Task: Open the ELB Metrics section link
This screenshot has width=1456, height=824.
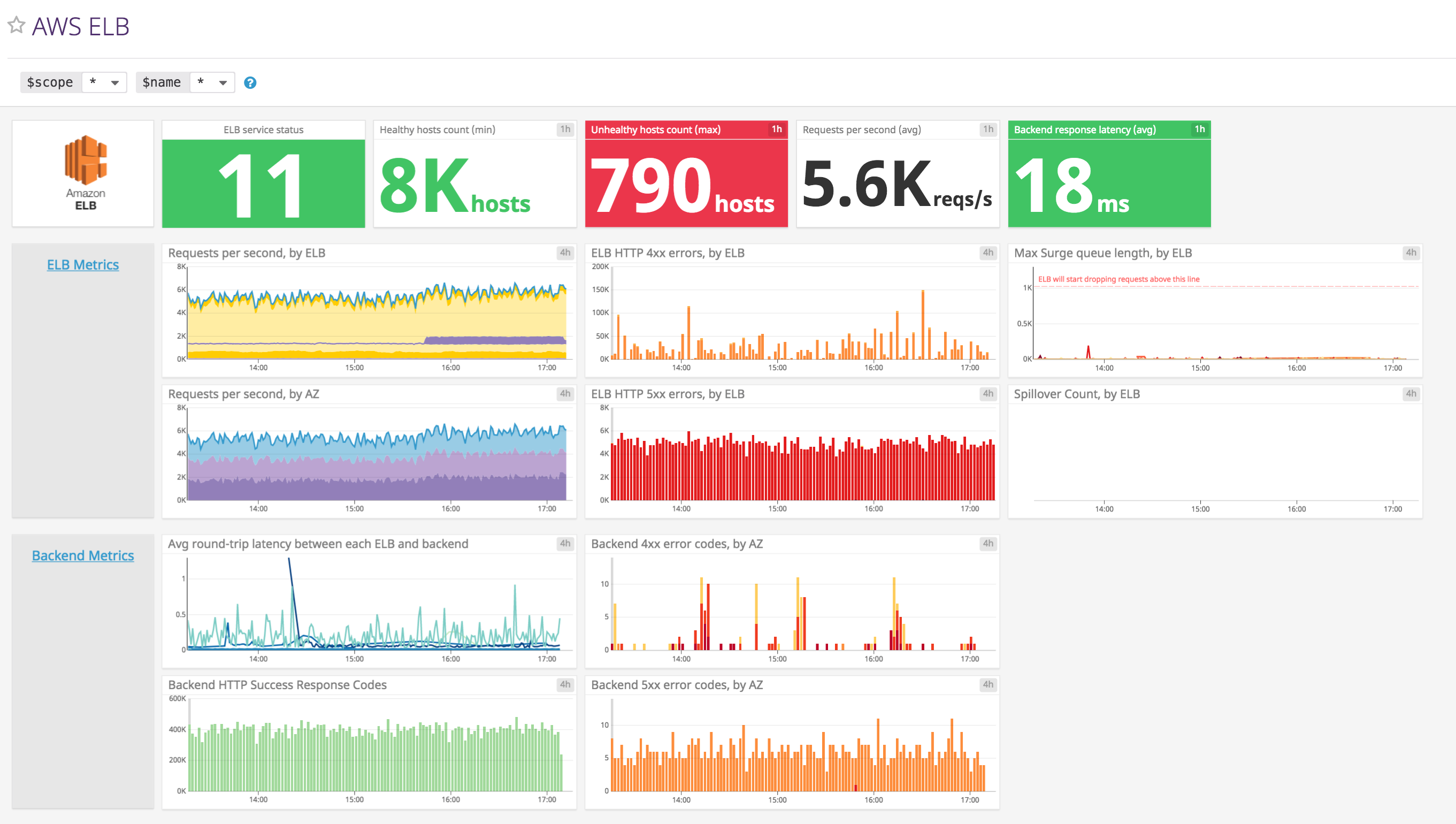Action: tap(82, 264)
